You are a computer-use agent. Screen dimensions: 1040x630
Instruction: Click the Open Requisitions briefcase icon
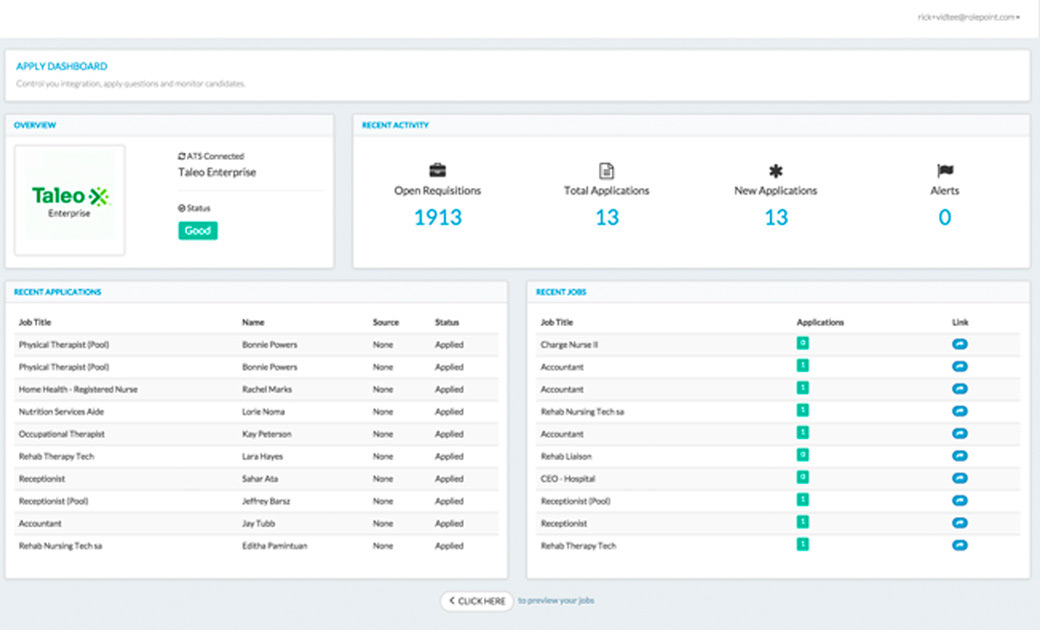[437, 171]
